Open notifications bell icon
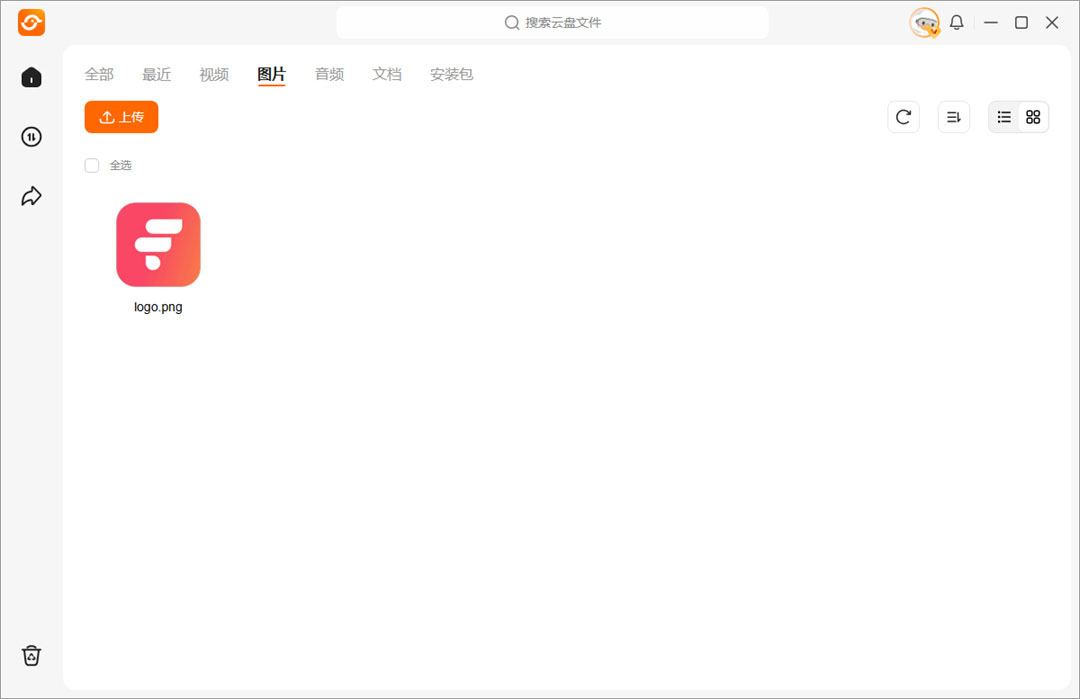 pos(957,23)
